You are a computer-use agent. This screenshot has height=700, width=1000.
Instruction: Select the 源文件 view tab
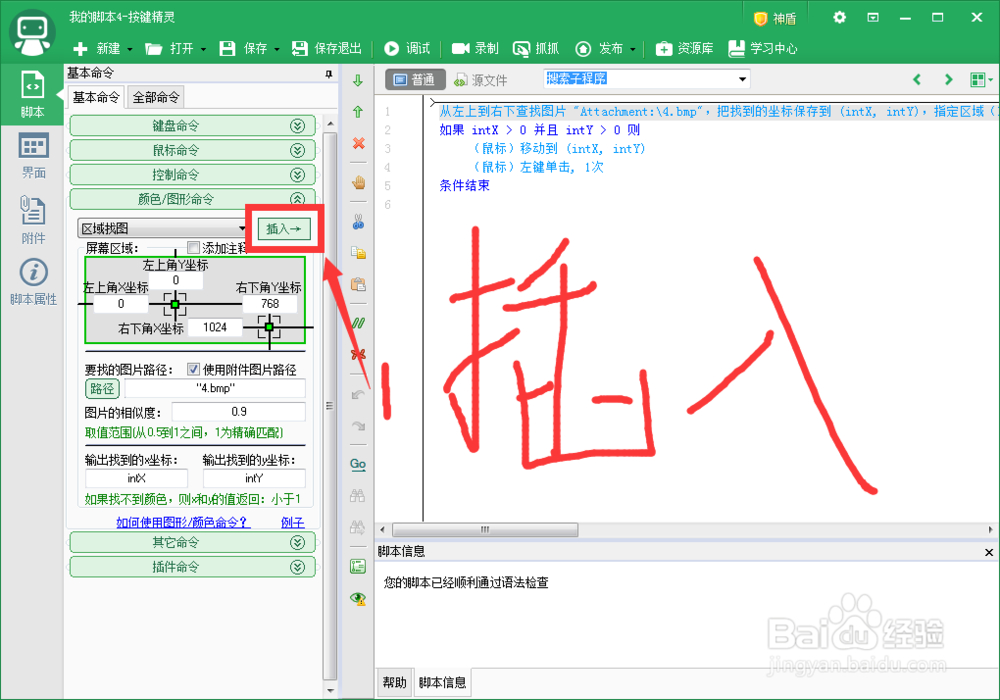click(x=480, y=80)
